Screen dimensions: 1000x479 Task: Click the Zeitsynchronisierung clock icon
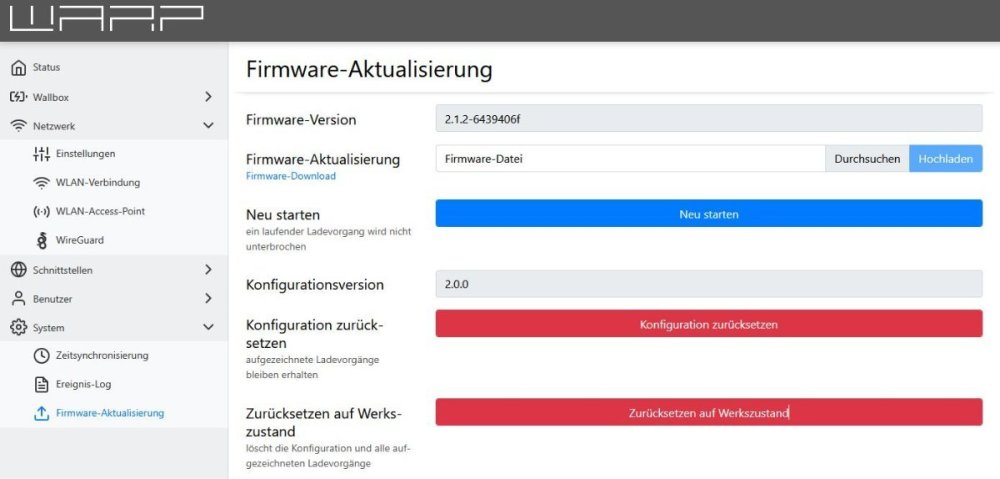point(41,356)
